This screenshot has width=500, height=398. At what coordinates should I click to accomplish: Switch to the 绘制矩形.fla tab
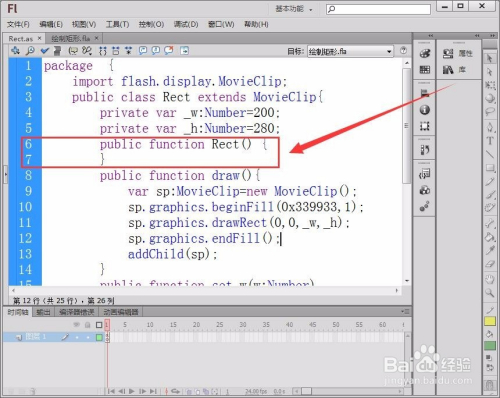[x=70, y=38]
